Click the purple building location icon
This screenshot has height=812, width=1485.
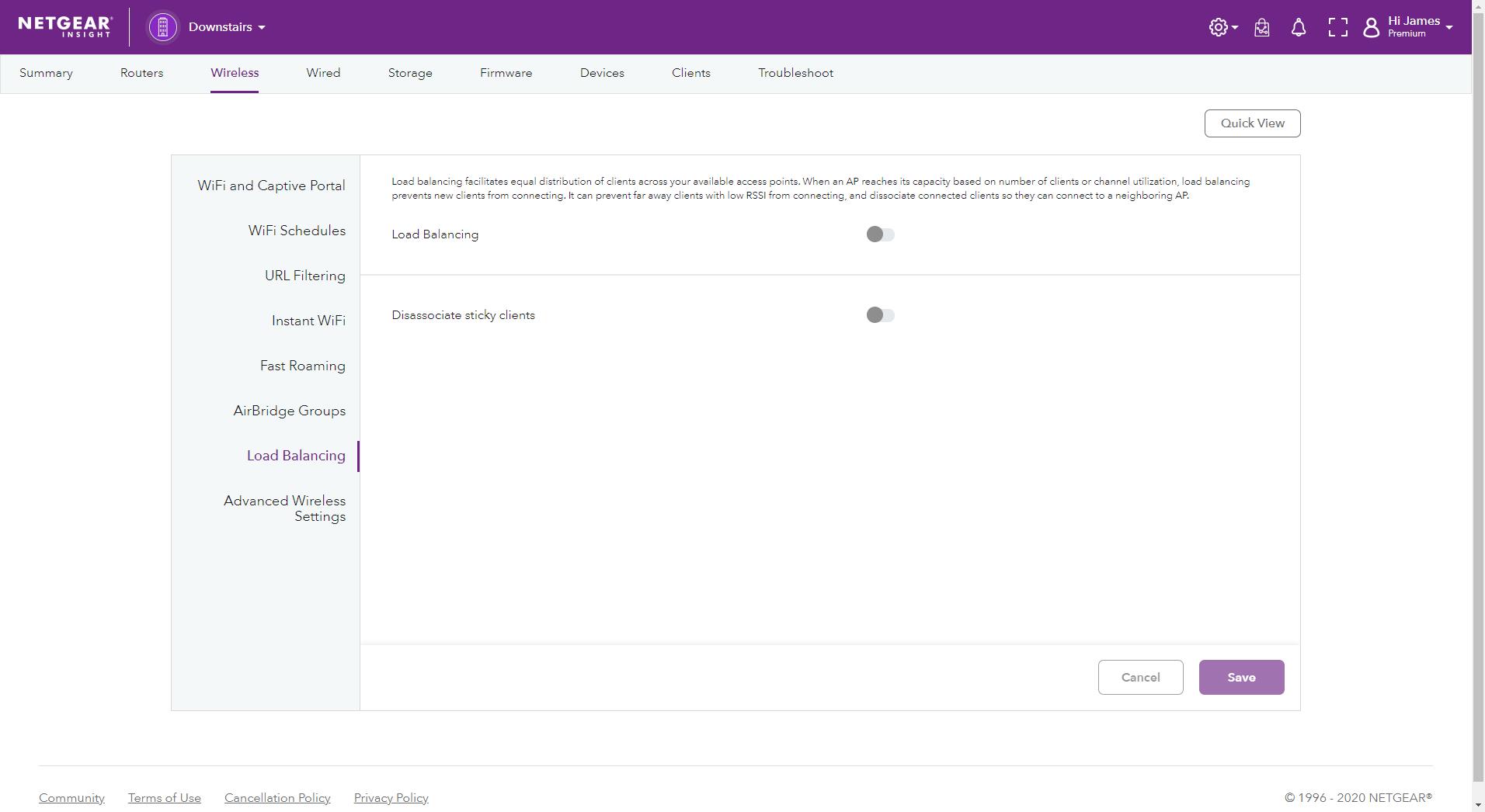pos(162,27)
